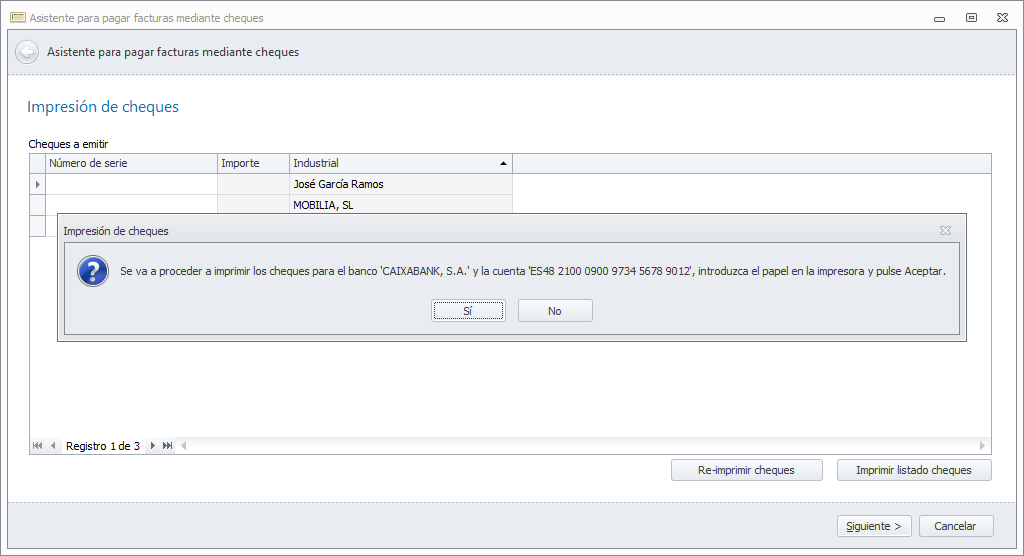Go to next record in navigator
Screen dimensions: 1024x556
(152, 446)
